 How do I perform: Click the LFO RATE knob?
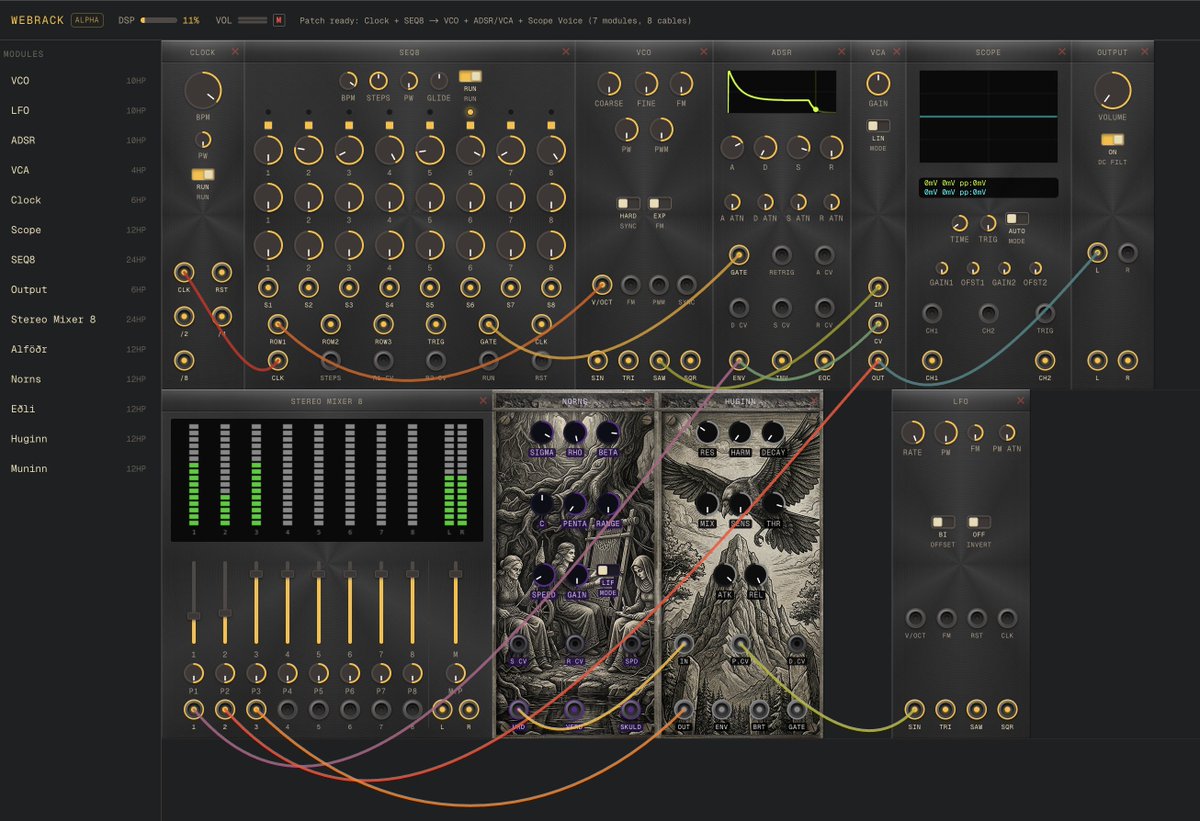[913, 433]
